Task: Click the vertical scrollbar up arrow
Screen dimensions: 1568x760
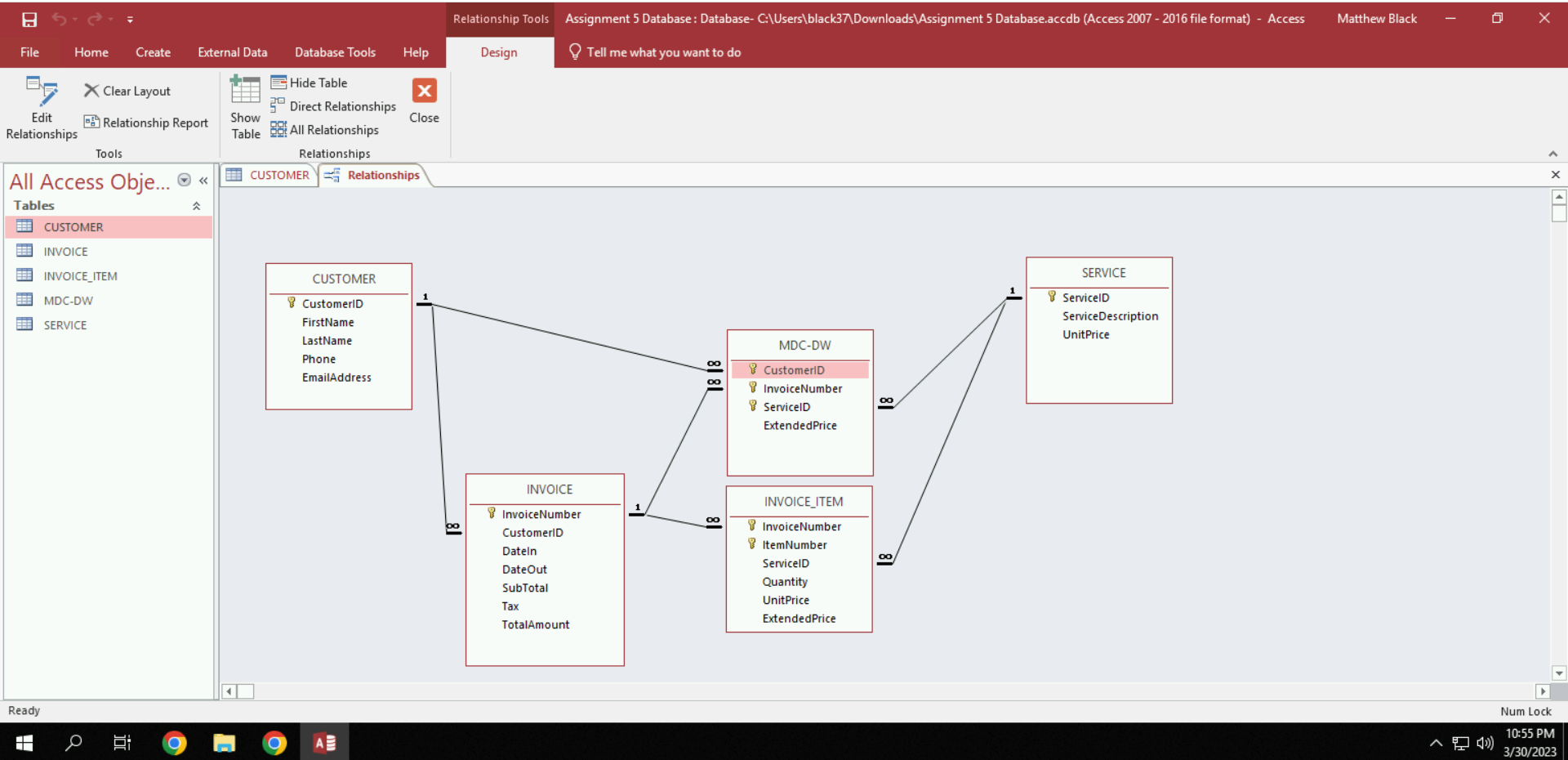Action: (x=1559, y=197)
